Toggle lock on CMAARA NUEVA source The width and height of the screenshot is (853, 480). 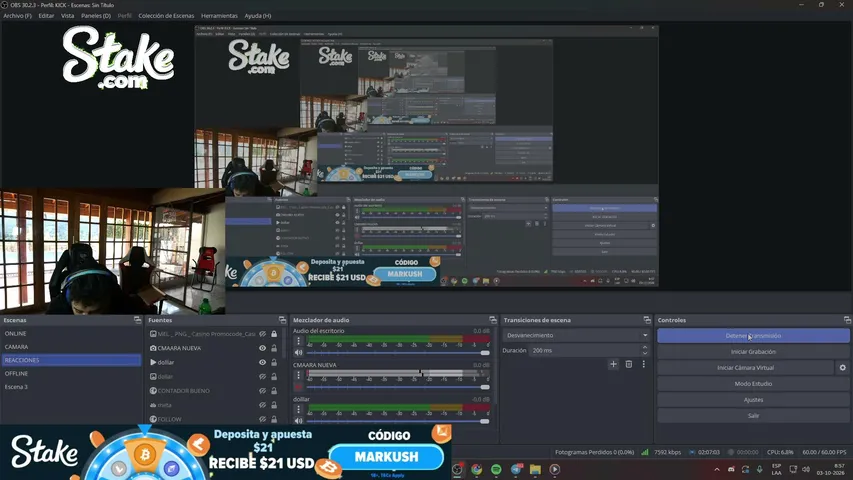pos(274,348)
